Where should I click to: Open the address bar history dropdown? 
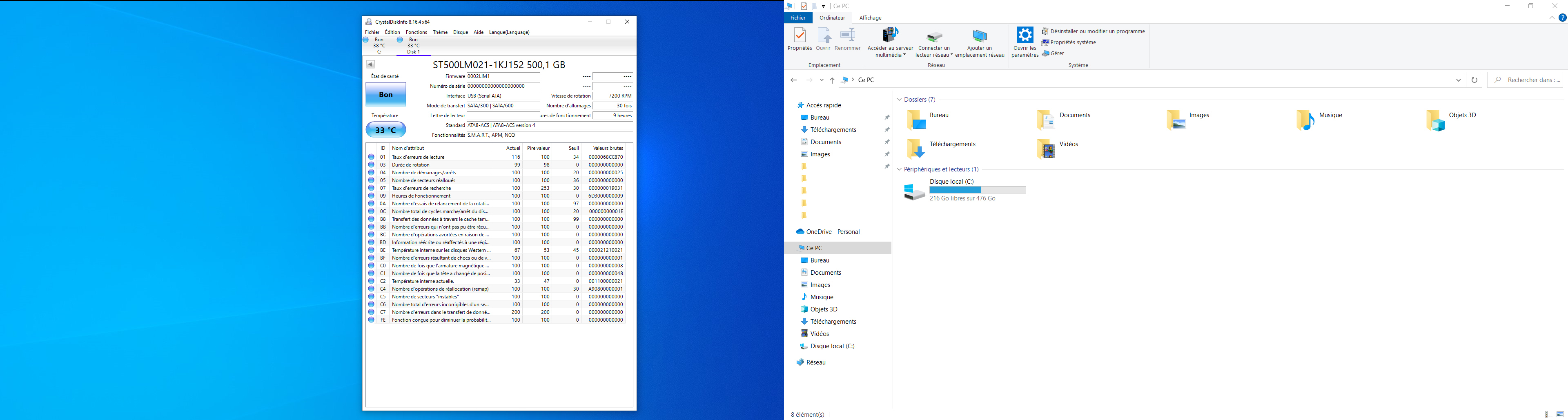[x=1459, y=80]
